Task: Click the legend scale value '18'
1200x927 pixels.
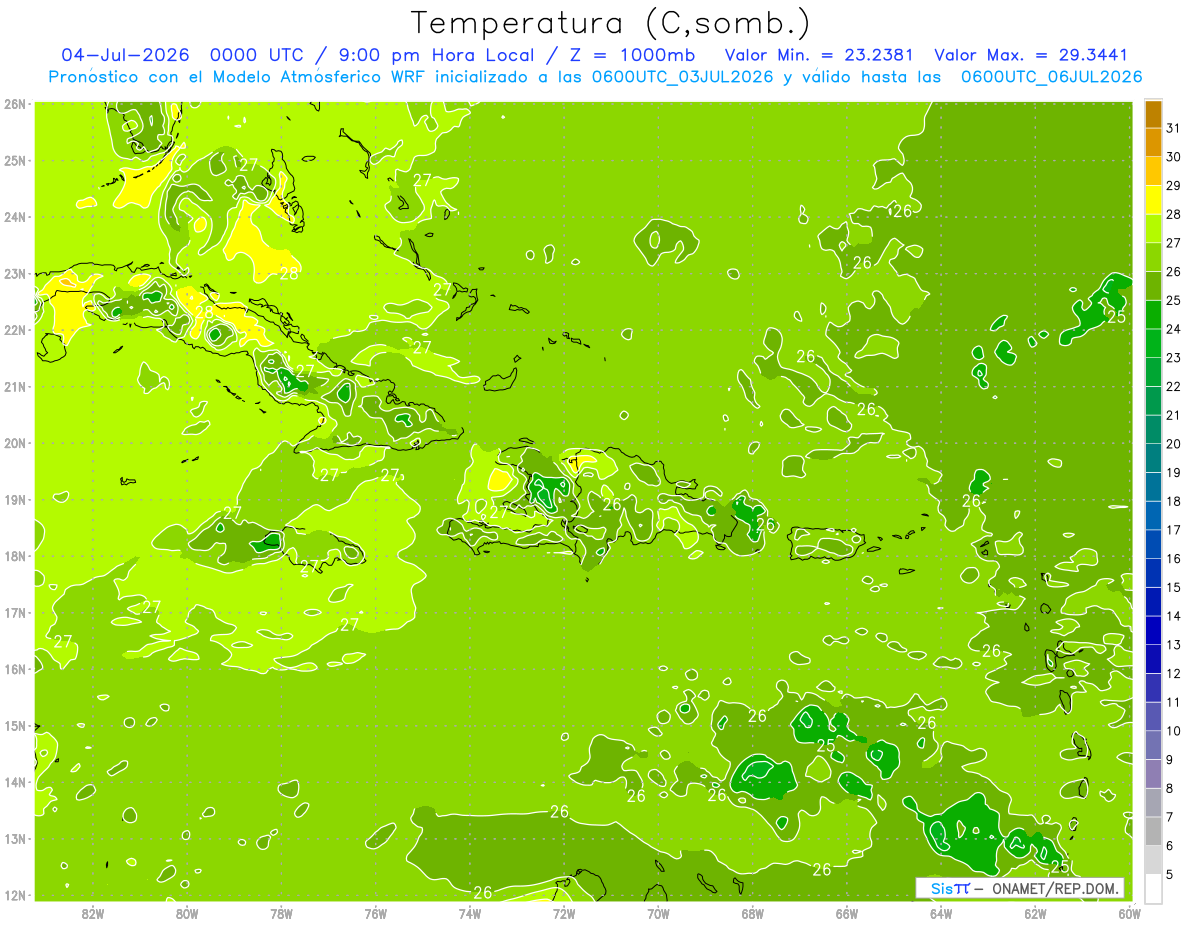Action: pos(1174,501)
